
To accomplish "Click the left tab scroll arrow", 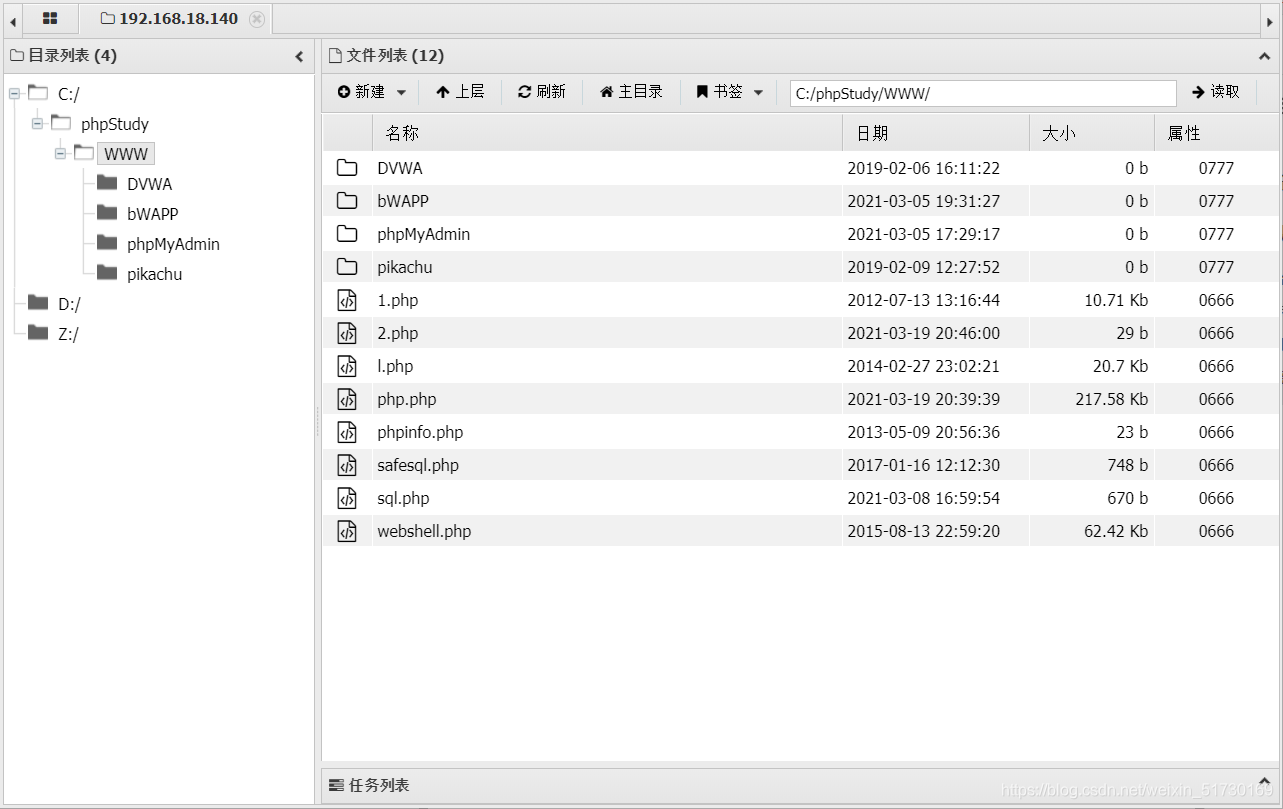I will [x=12, y=19].
